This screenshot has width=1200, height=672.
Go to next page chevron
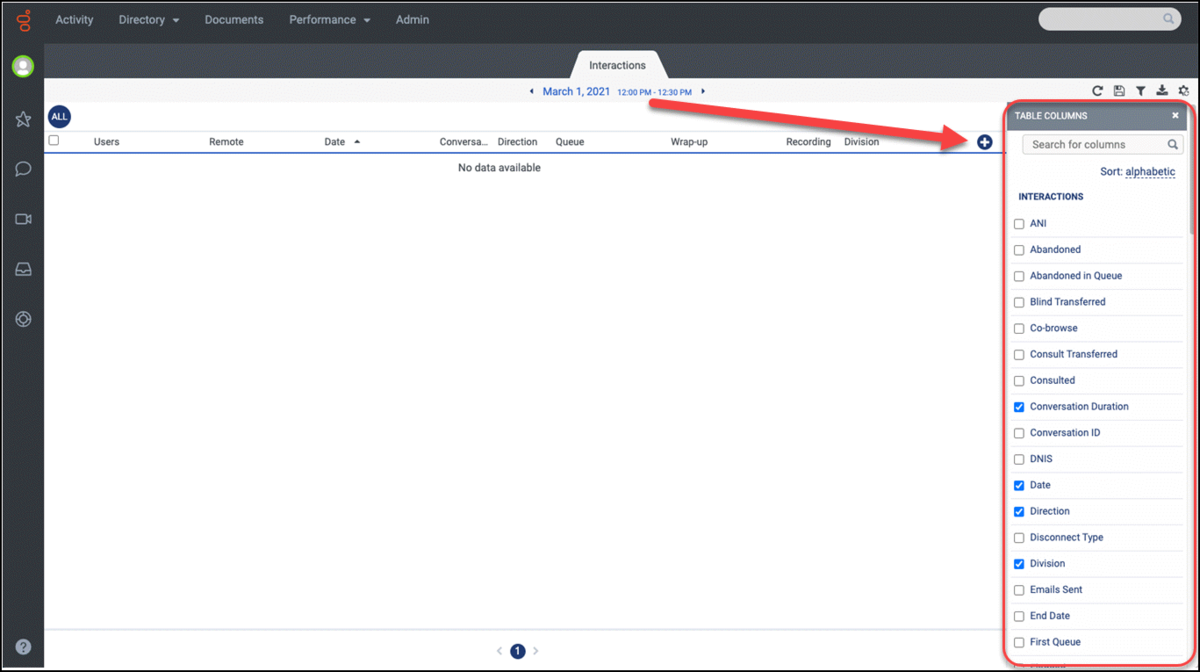536,651
